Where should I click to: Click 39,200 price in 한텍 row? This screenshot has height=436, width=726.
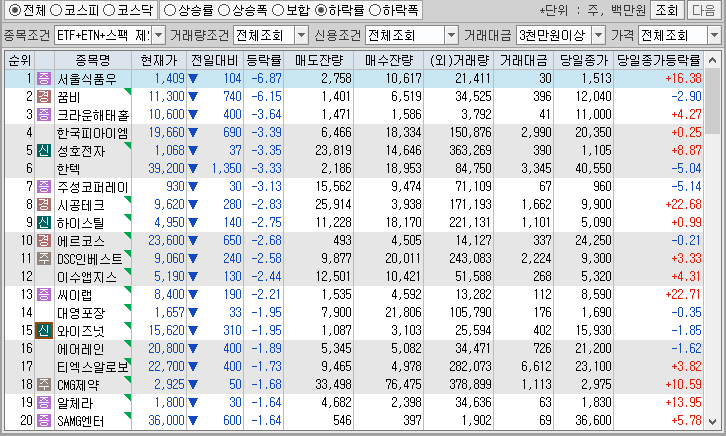tap(166, 168)
